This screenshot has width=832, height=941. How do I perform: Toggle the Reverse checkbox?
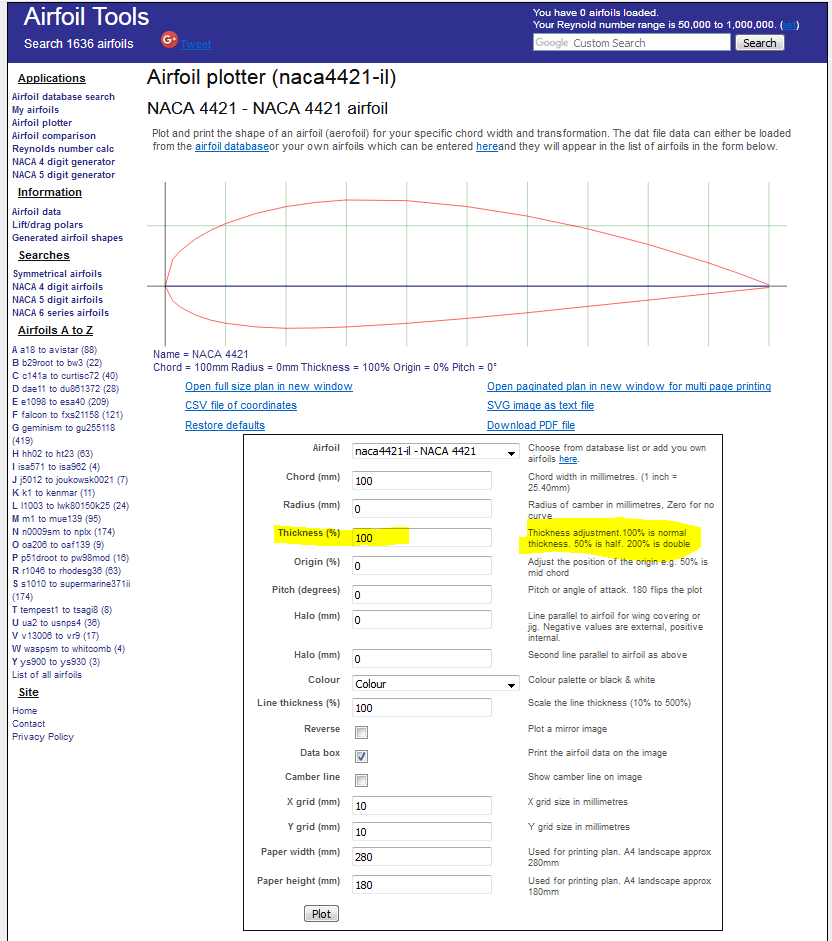(x=361, y=732)
